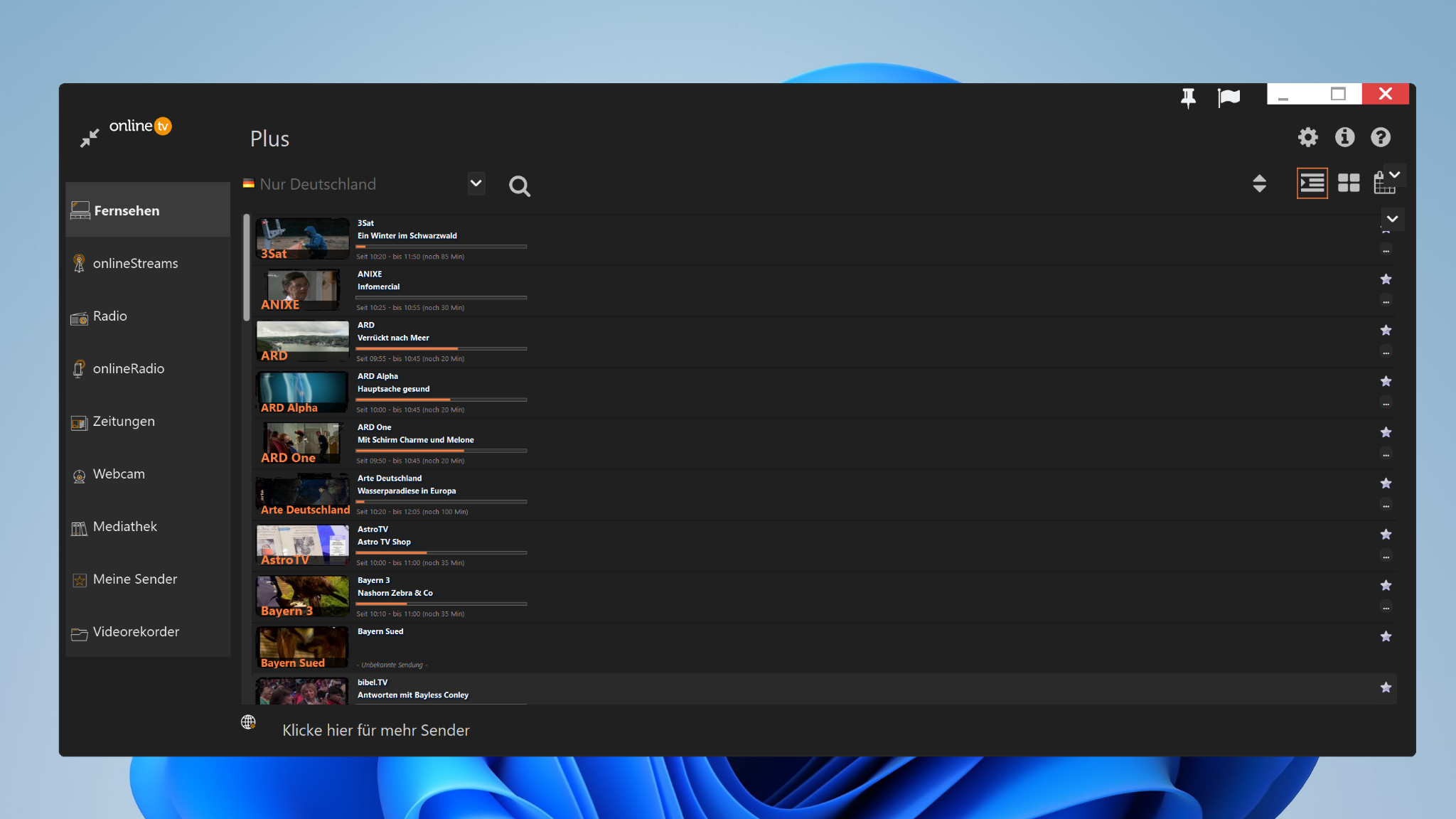
Task: Click the globe icon at bottom
Action: click(248, 722)
